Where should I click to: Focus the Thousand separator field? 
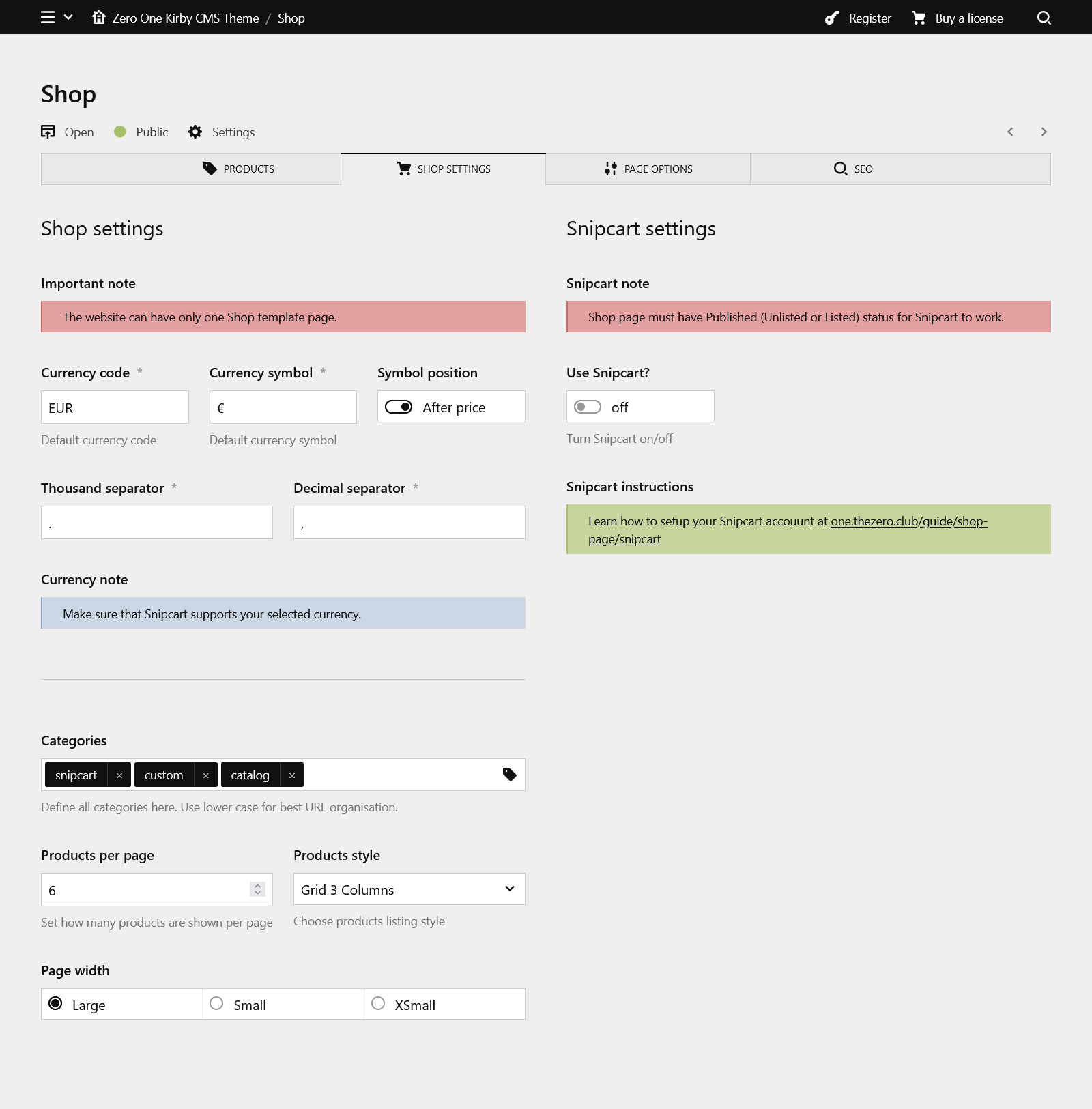(x=157, y=523)
